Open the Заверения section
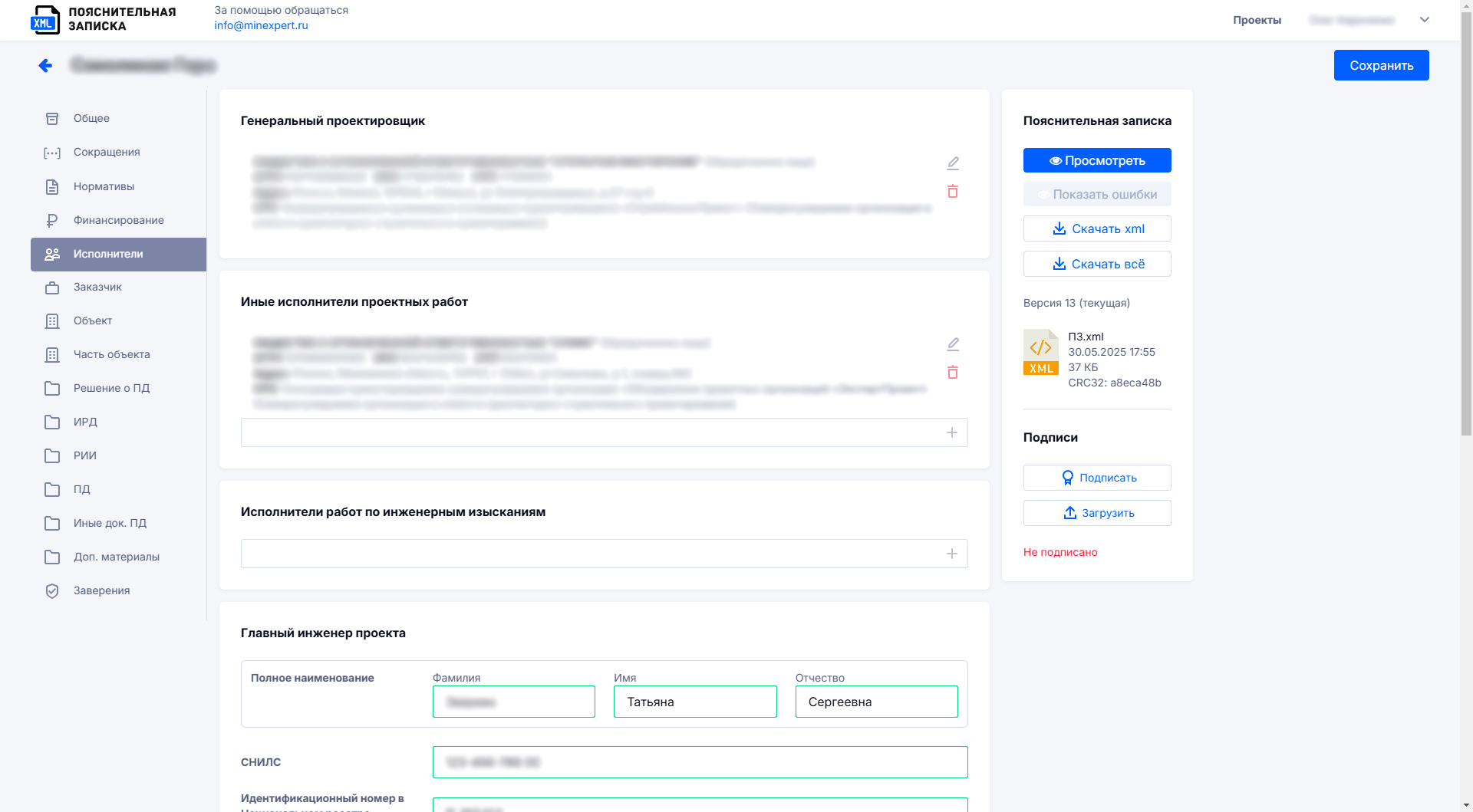This screenshot has width=1473, height=812. (x=118, y=590)
